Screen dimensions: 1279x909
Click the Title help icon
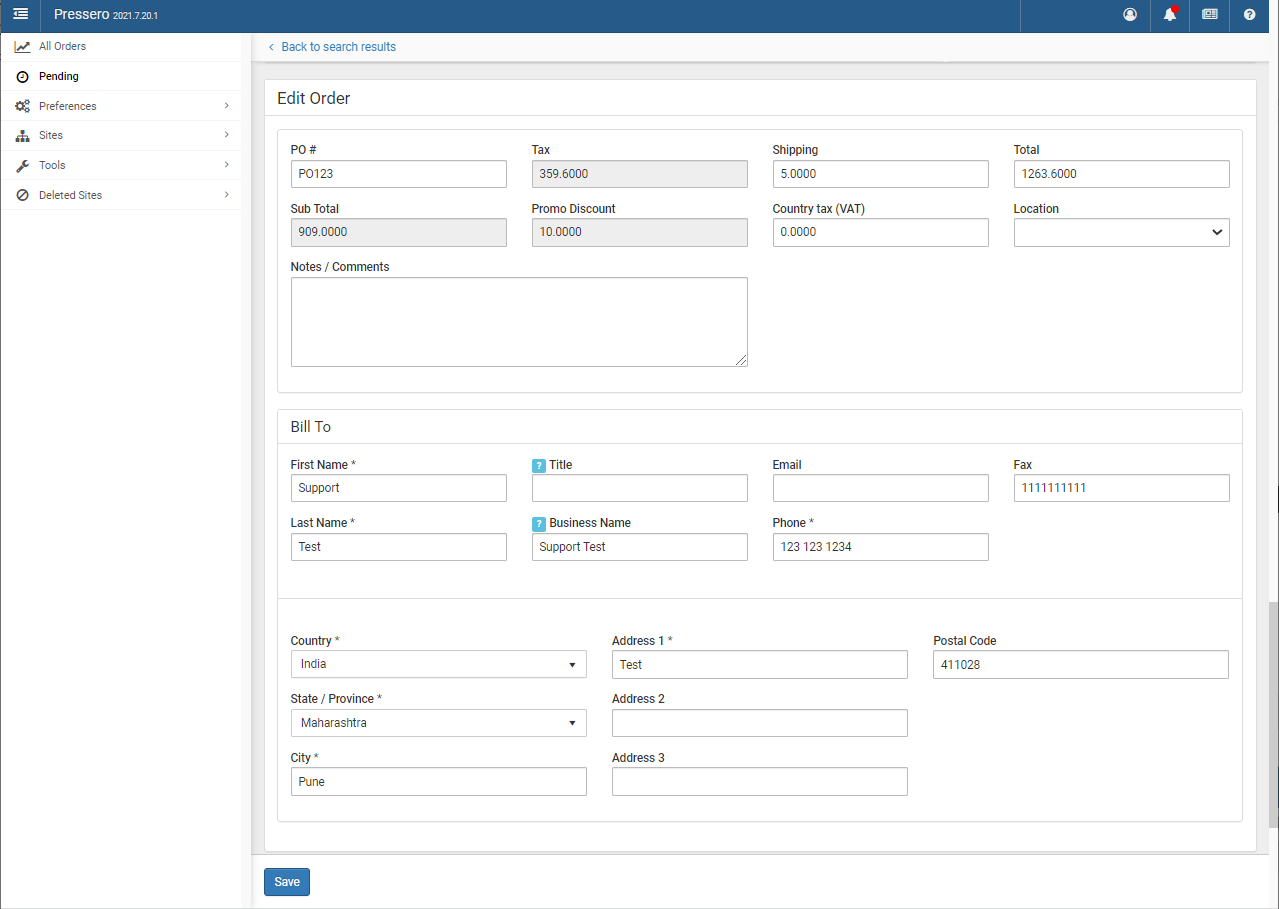tap(539, 466)
